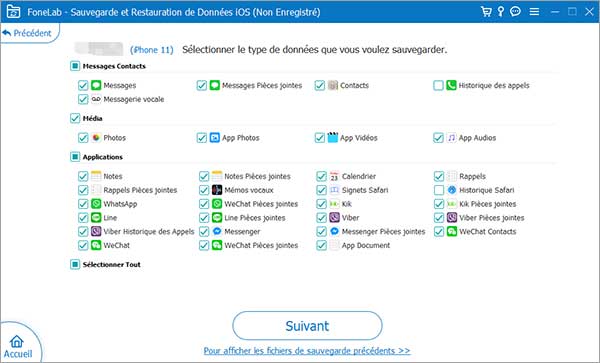The height and width of the screenshot is (363, 600).
Task: Click the Historique Safari compass icon
Action: [x=452, y=190]
